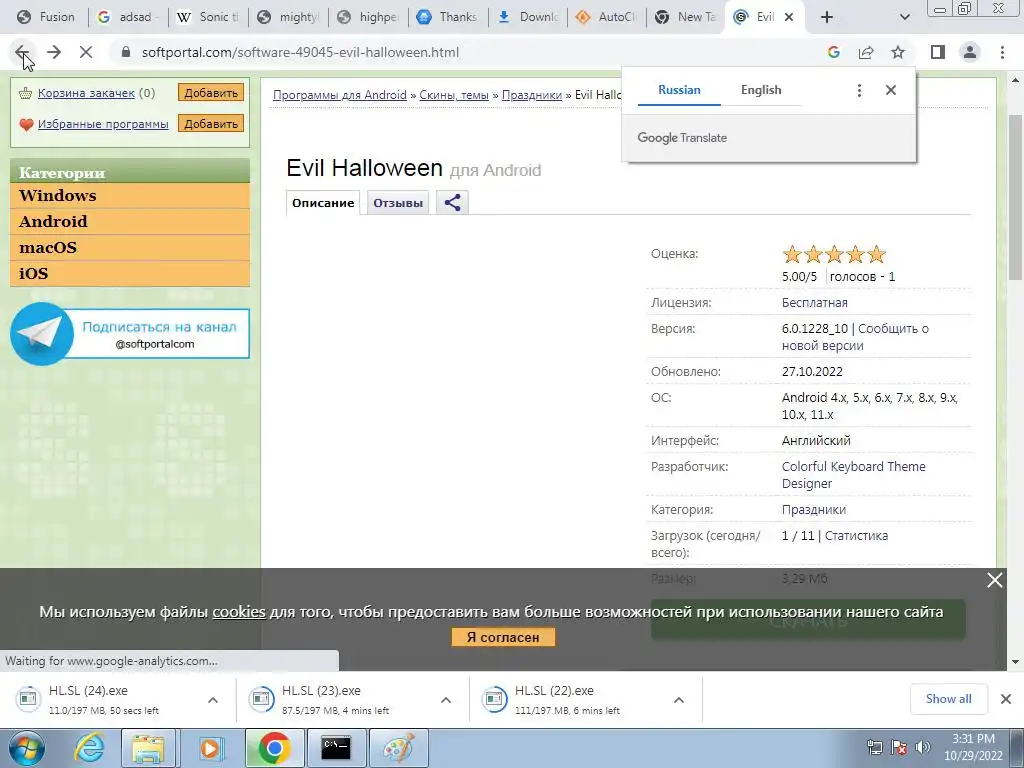Accept cookies with Я согласен button
The height and width of the screenshot is (768, 1024).
coord(503,637)
